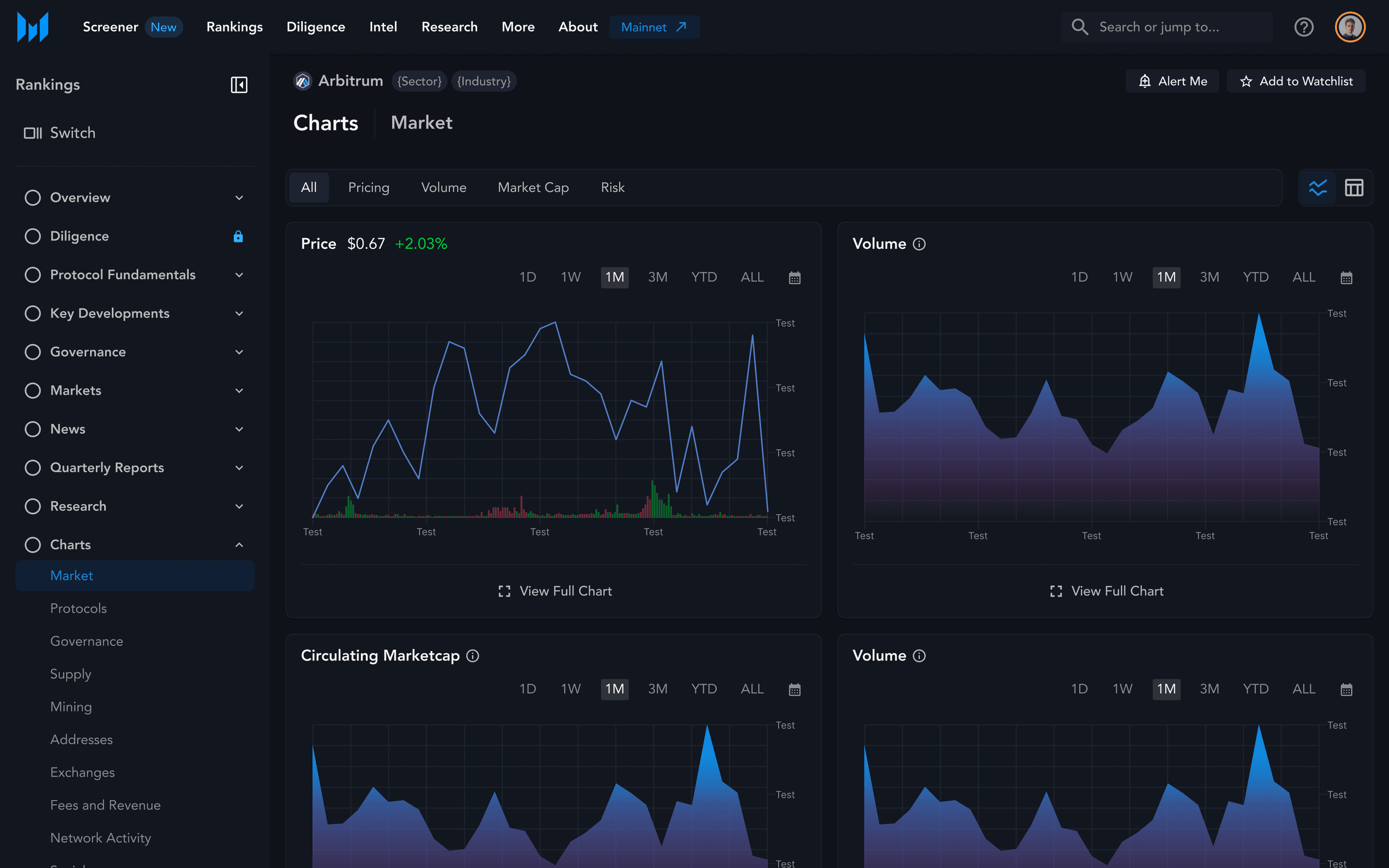Select the News circle marker
This screenshot has width=1389, height=868.
pos(33,429)
